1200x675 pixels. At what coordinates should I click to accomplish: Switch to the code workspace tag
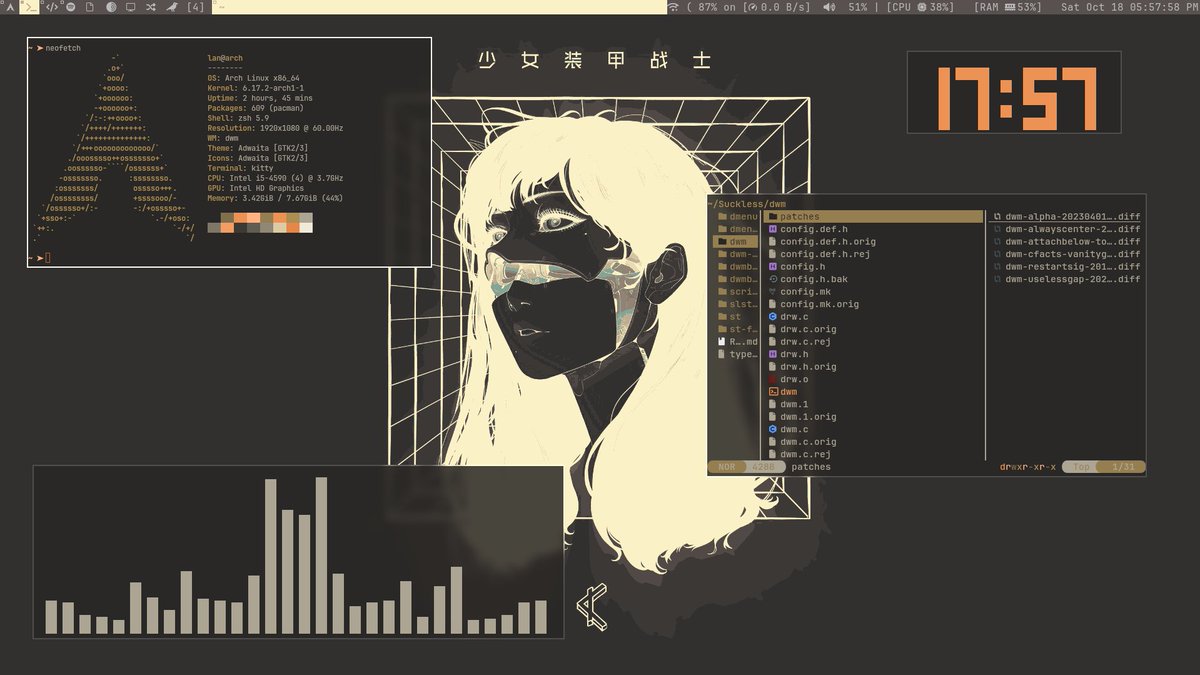tap(52, 7)
